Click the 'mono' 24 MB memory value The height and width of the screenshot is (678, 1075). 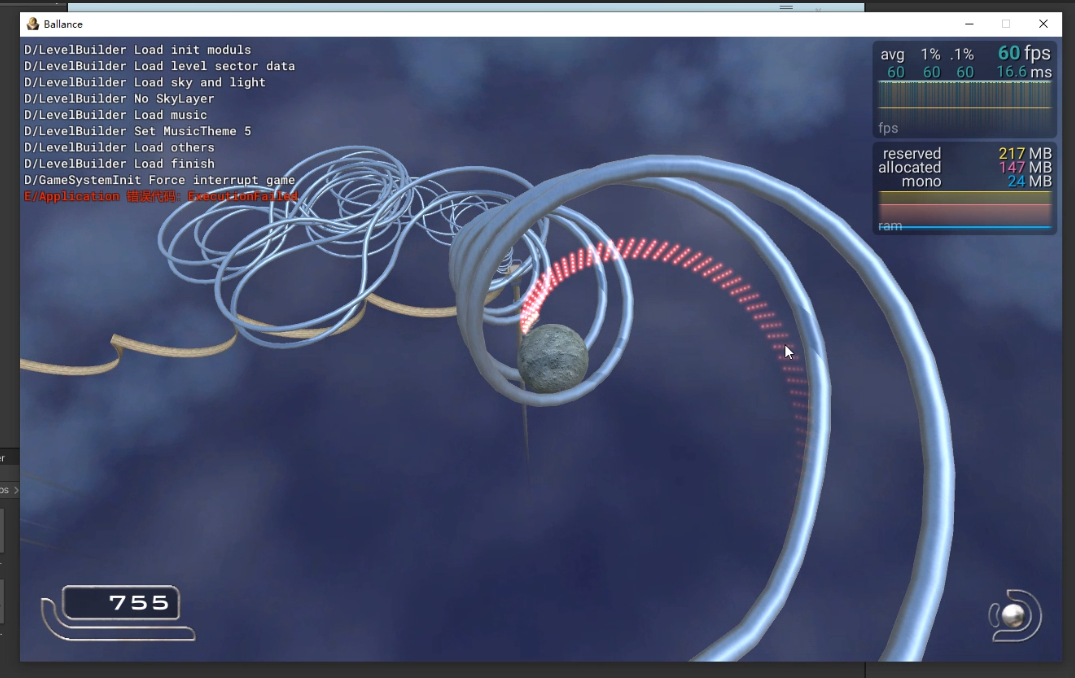(1029, 182)
